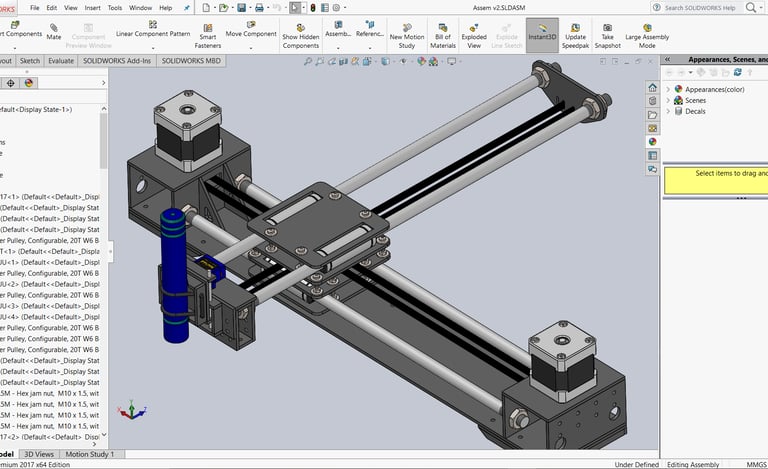Click the DimXpert crosshair tab icon
The image size is (768, 469).
click(x=10, y=83)
